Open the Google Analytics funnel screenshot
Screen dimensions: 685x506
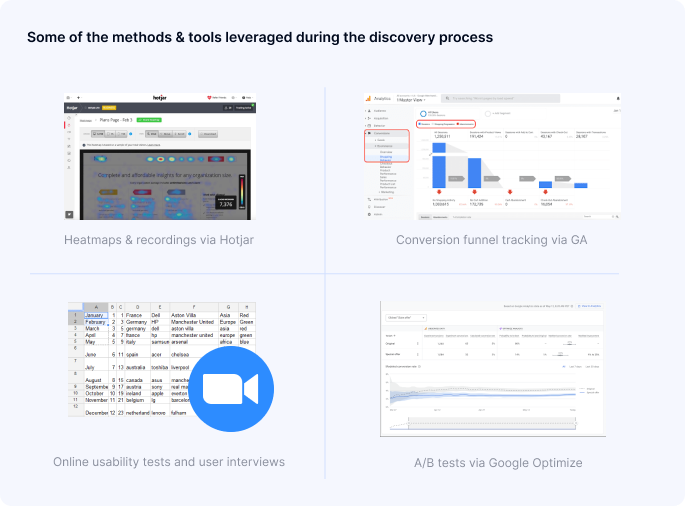tap(492, 156)
